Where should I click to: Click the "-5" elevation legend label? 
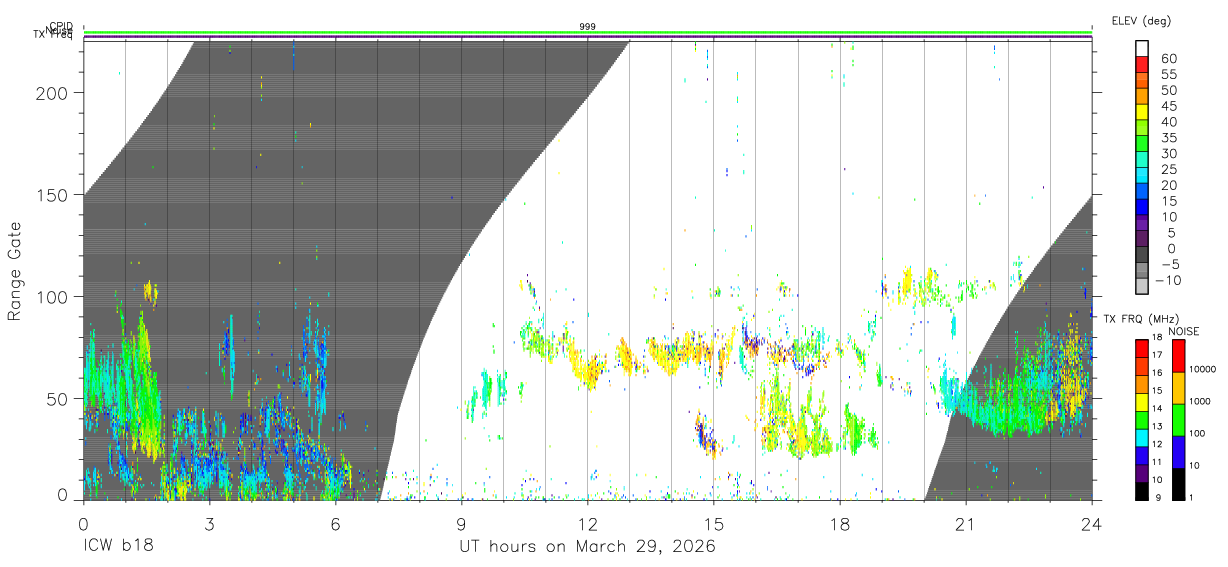coord(1170,265)
